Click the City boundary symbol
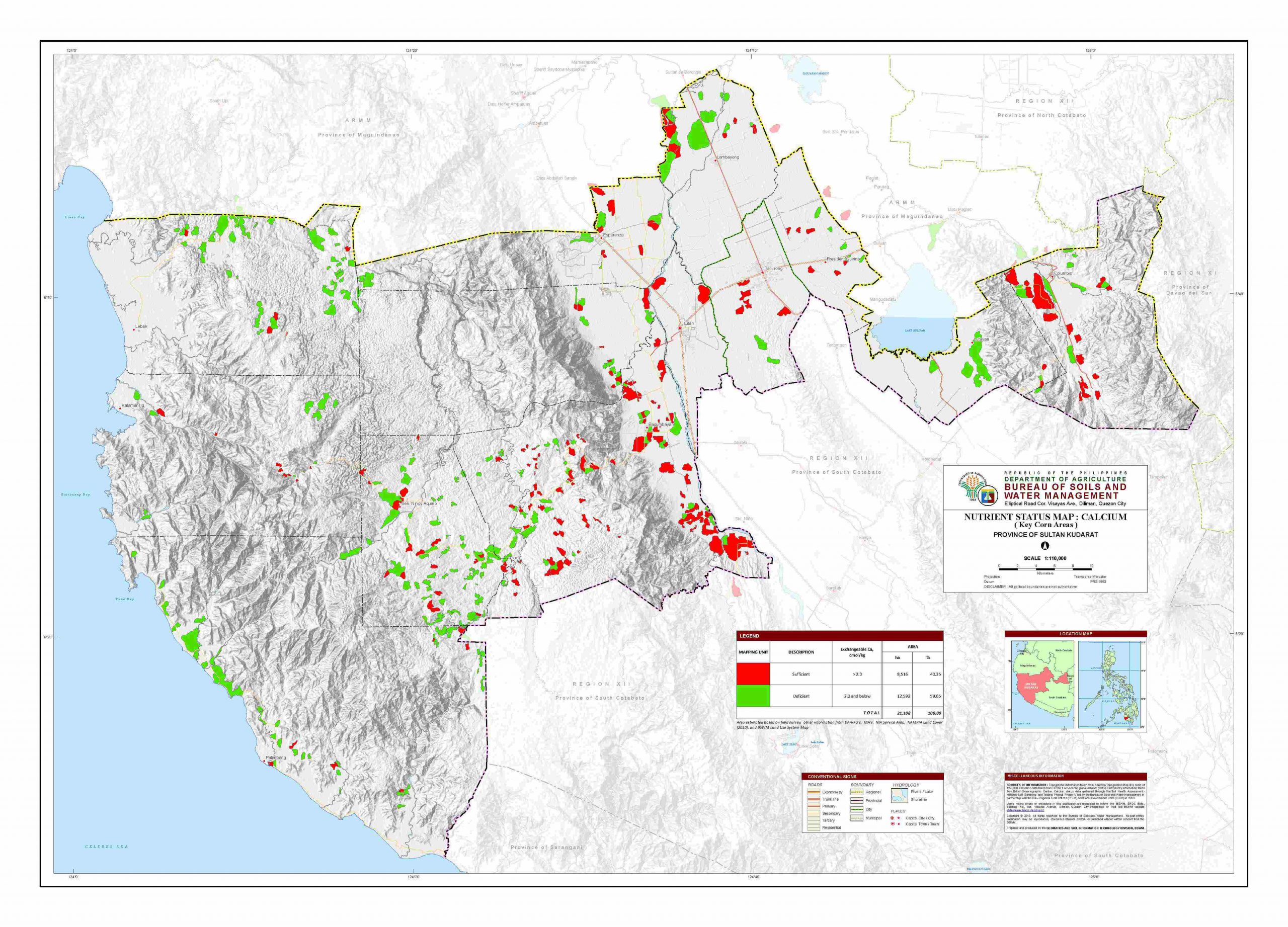1288x927 pixels. tap(857, 809)
